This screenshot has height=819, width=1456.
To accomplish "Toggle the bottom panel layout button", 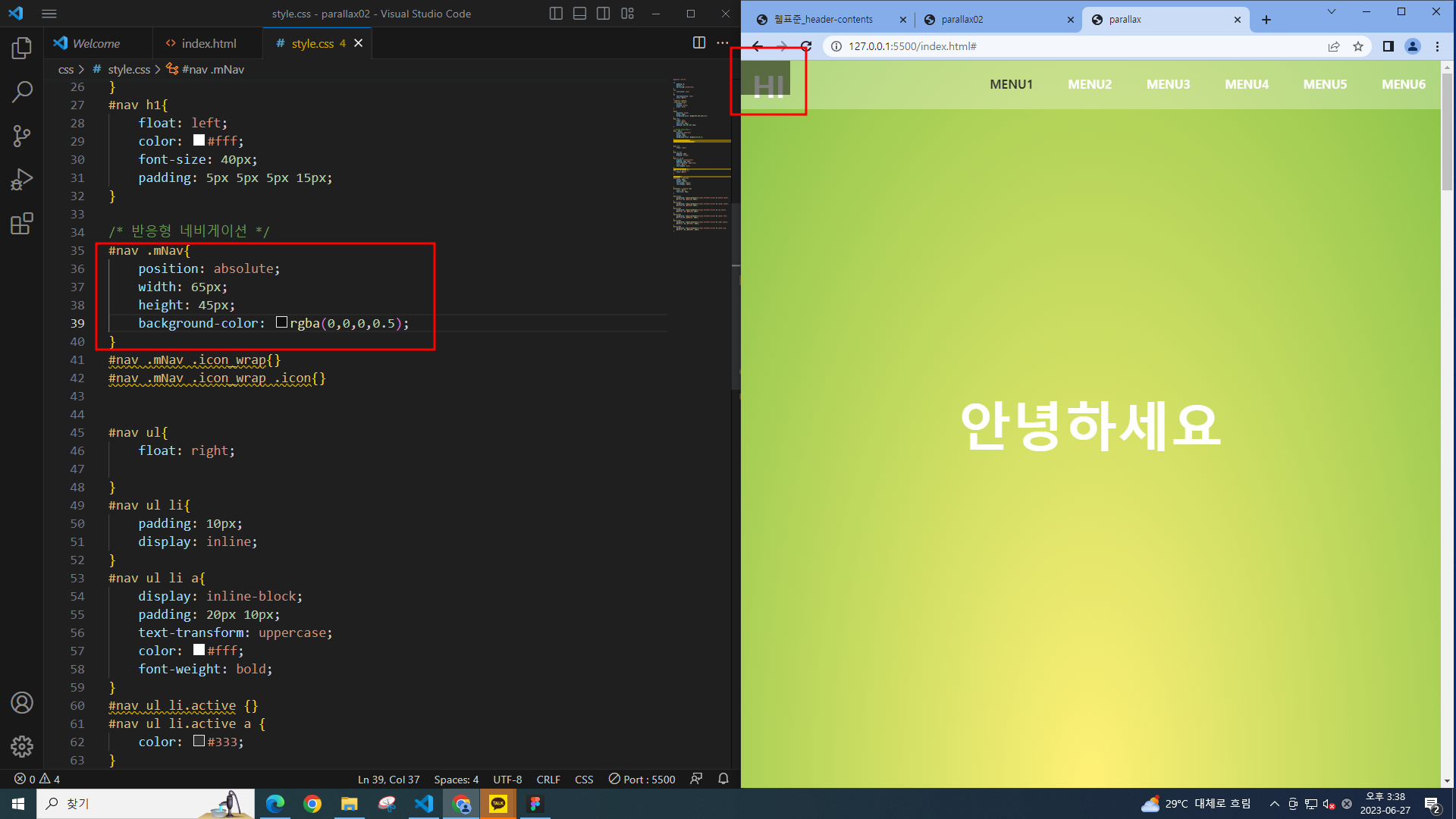I will (579, 14).
